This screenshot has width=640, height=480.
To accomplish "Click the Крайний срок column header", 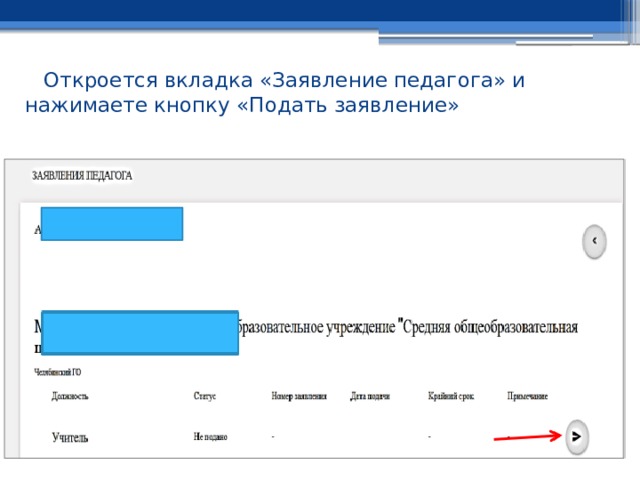I will 451,396.
